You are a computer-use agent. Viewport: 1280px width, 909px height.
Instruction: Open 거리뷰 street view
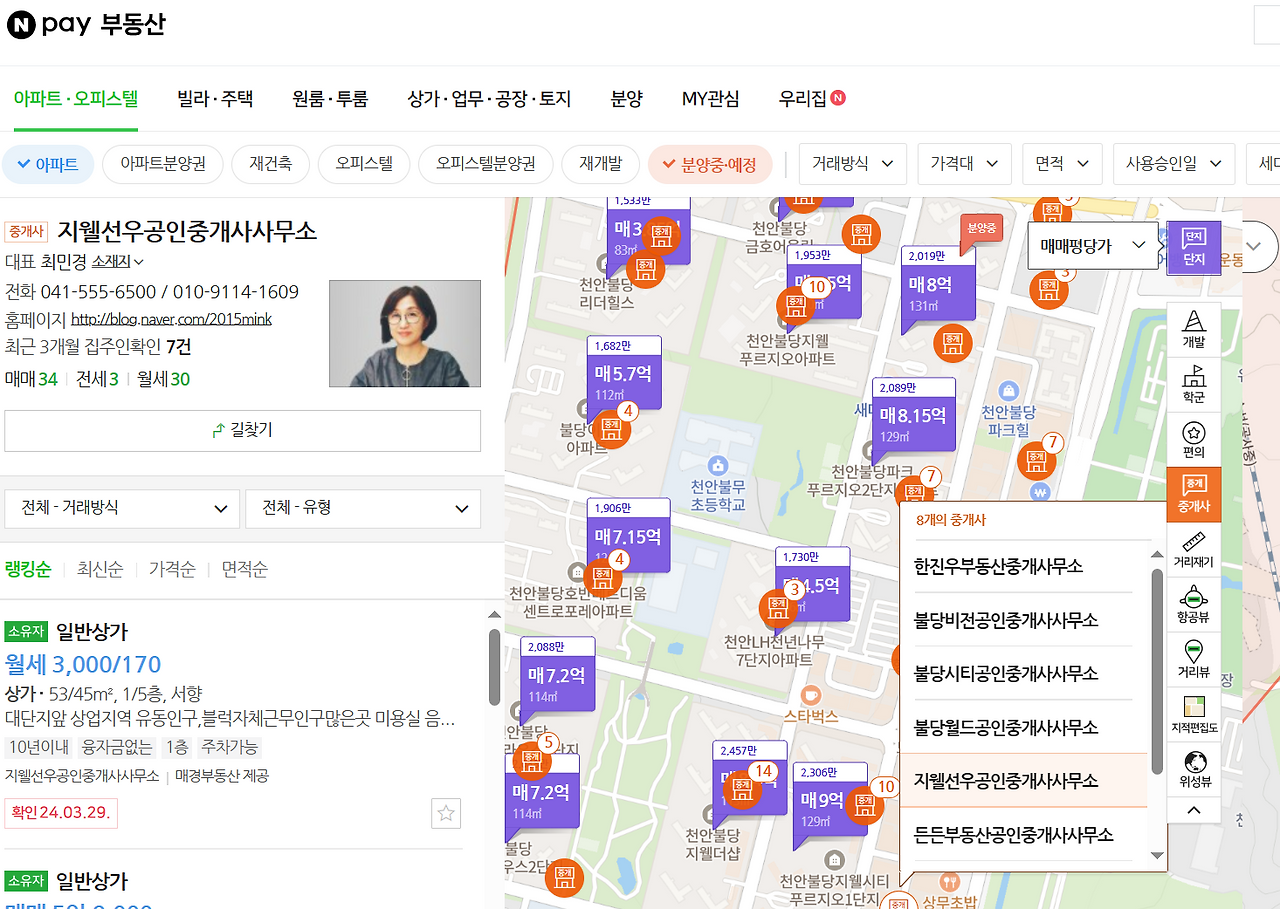click(x=1194, y=658)
